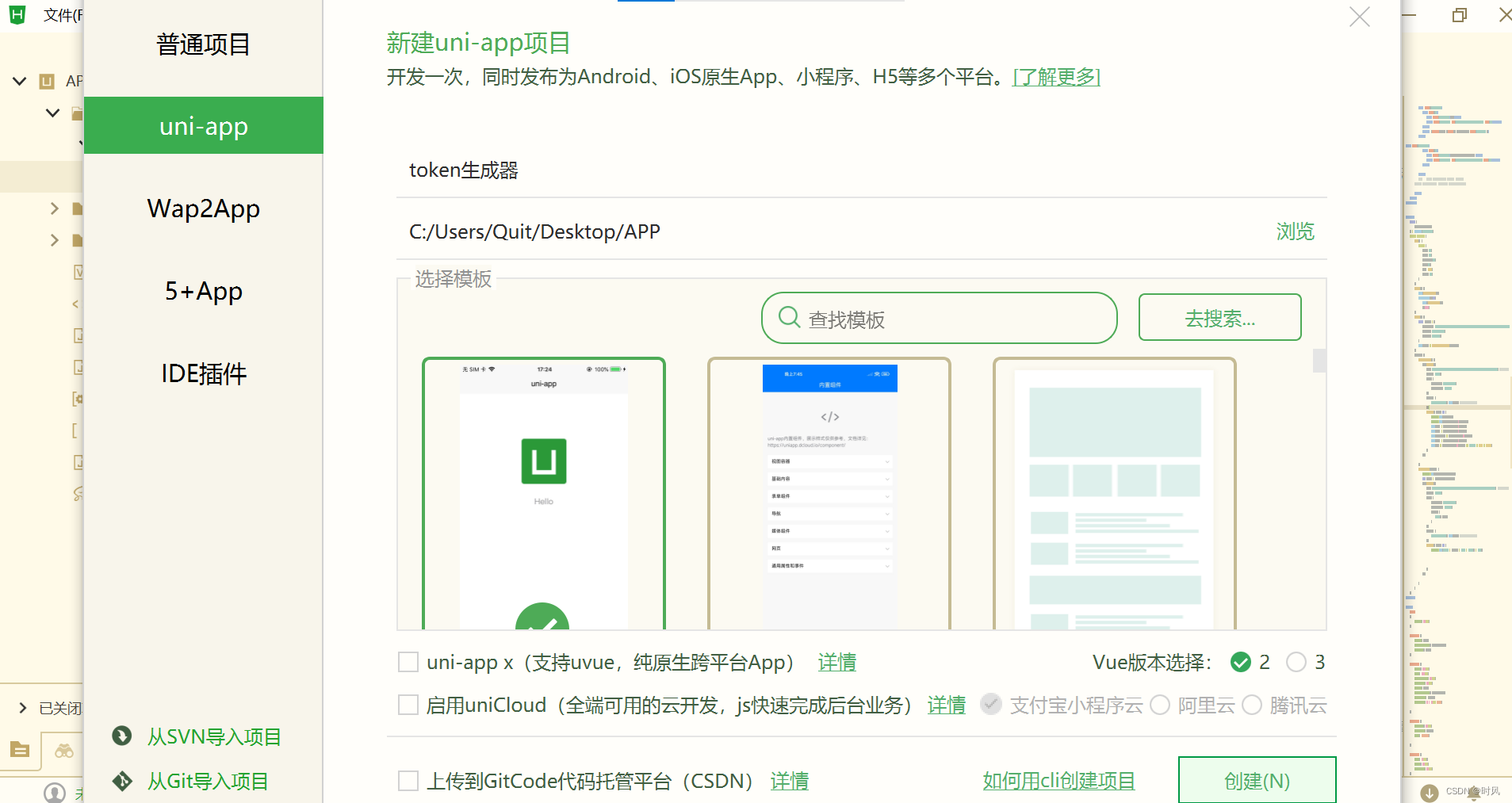Image resolution: width=1512 pixels, height=803 pixels.
Task: Expand the 已关闭 section
Action: click(21, 707)
